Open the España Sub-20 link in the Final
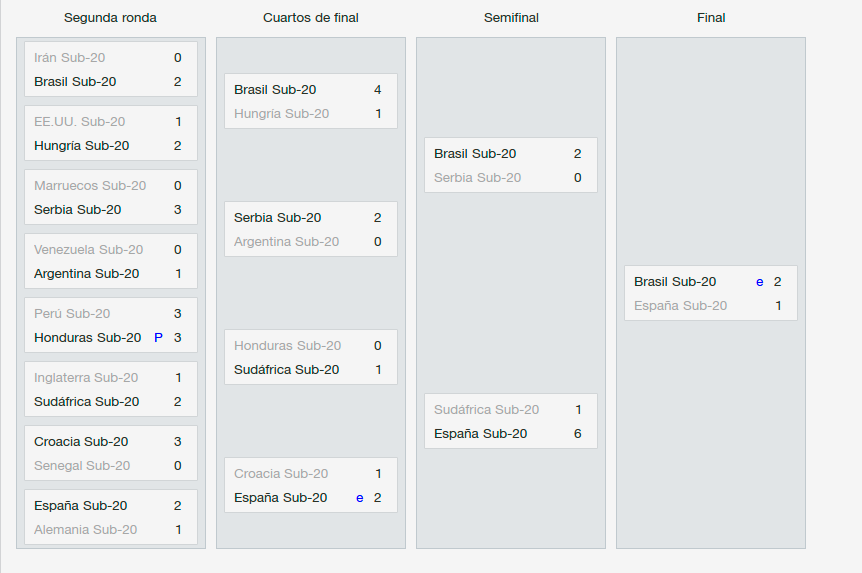Screen dimensions: 862x573 coord(680,306)
